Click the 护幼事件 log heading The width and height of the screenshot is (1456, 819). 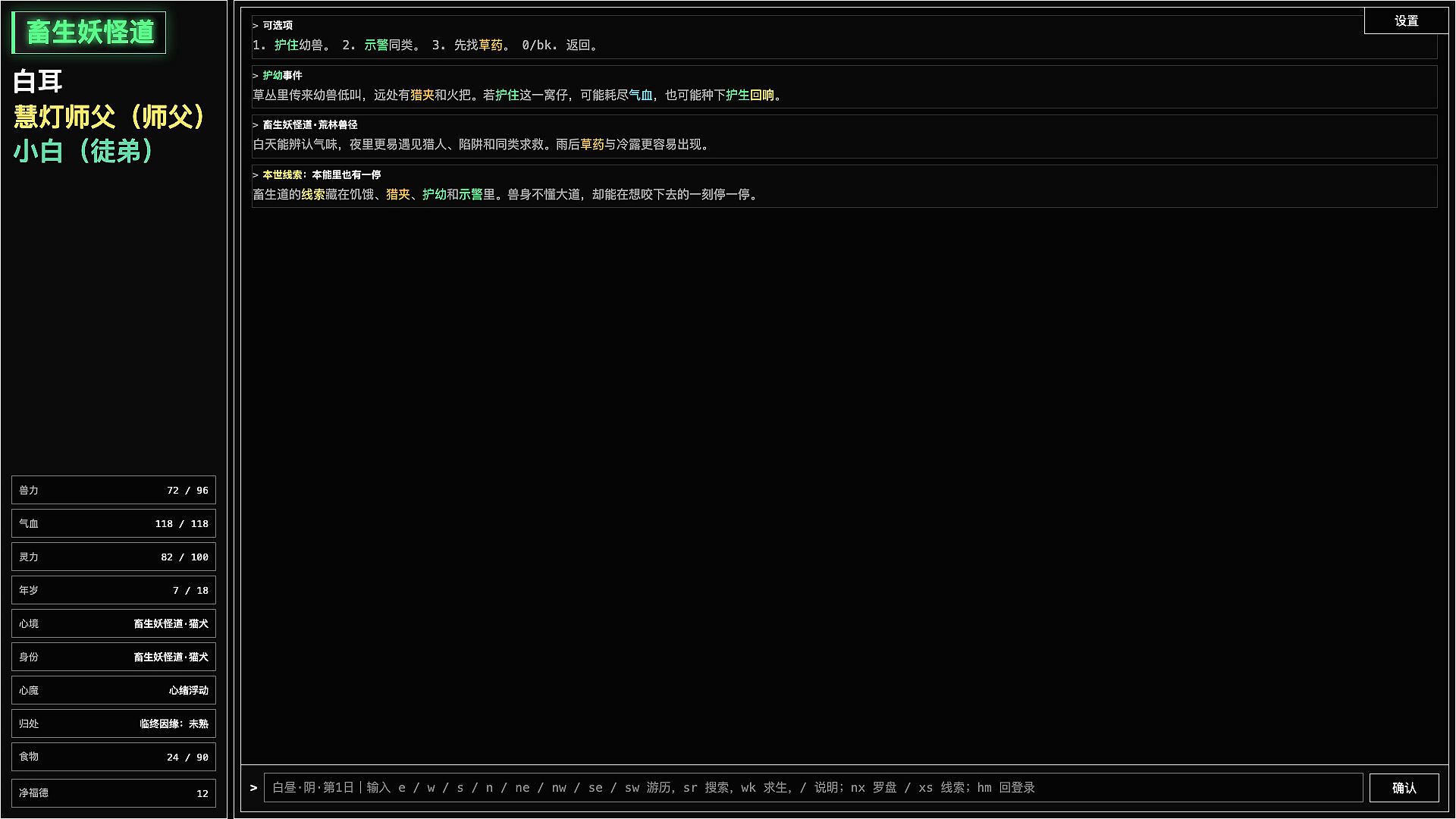pos(282,75)
